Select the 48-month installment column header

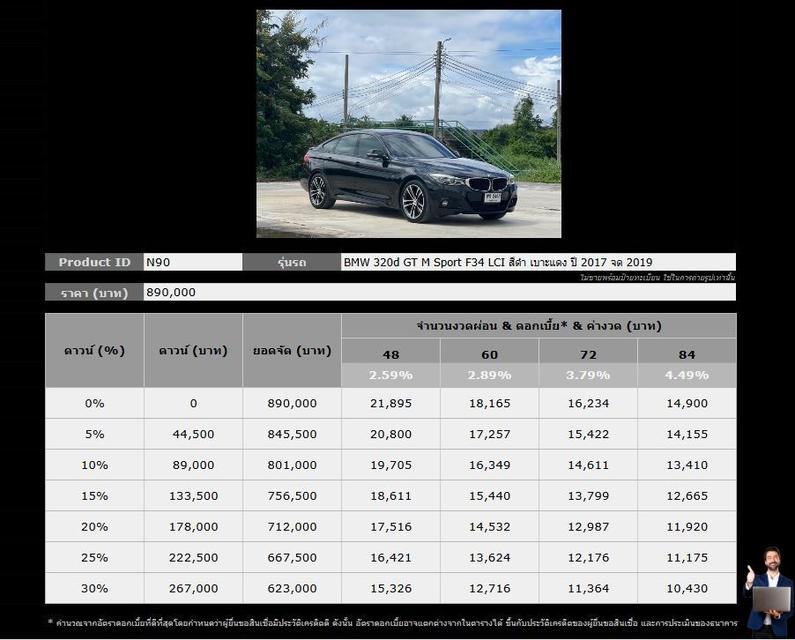pos(390,354)
